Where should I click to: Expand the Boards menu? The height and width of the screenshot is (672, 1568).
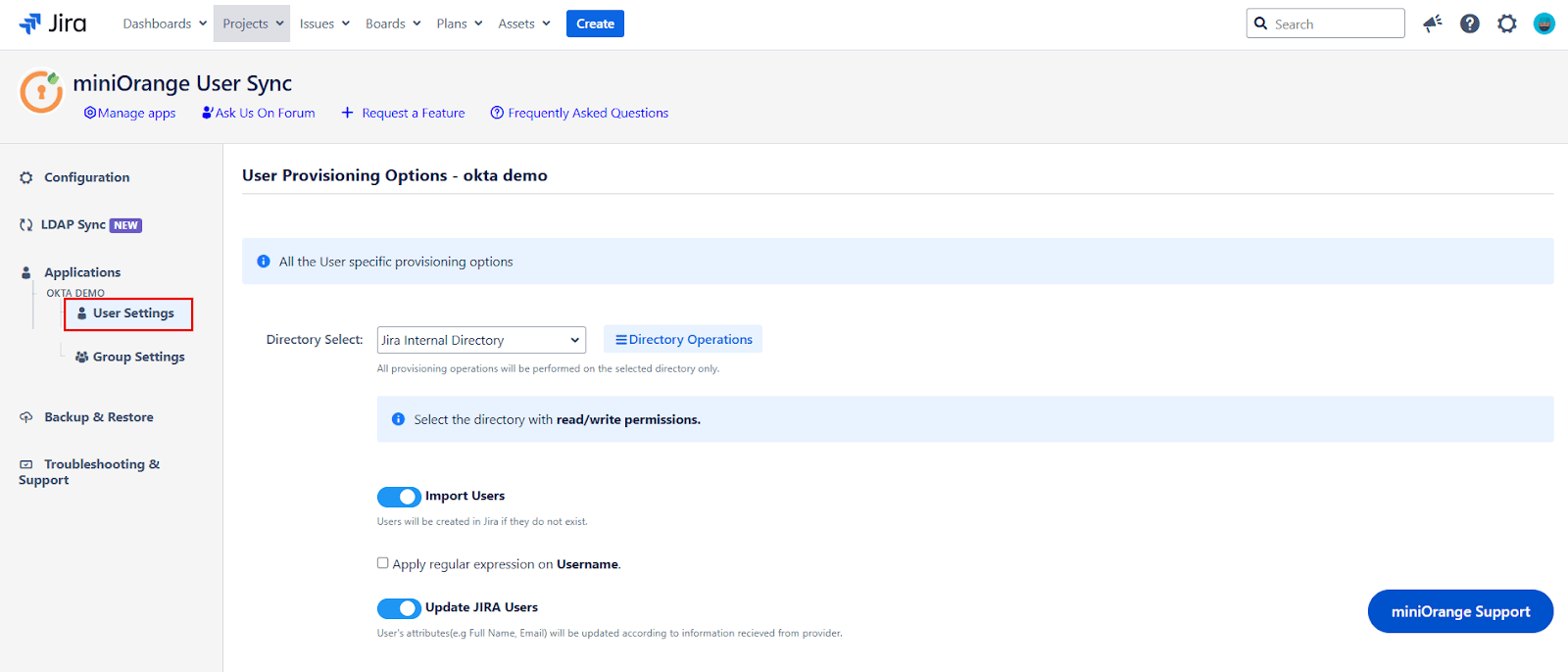pos(393,24)
